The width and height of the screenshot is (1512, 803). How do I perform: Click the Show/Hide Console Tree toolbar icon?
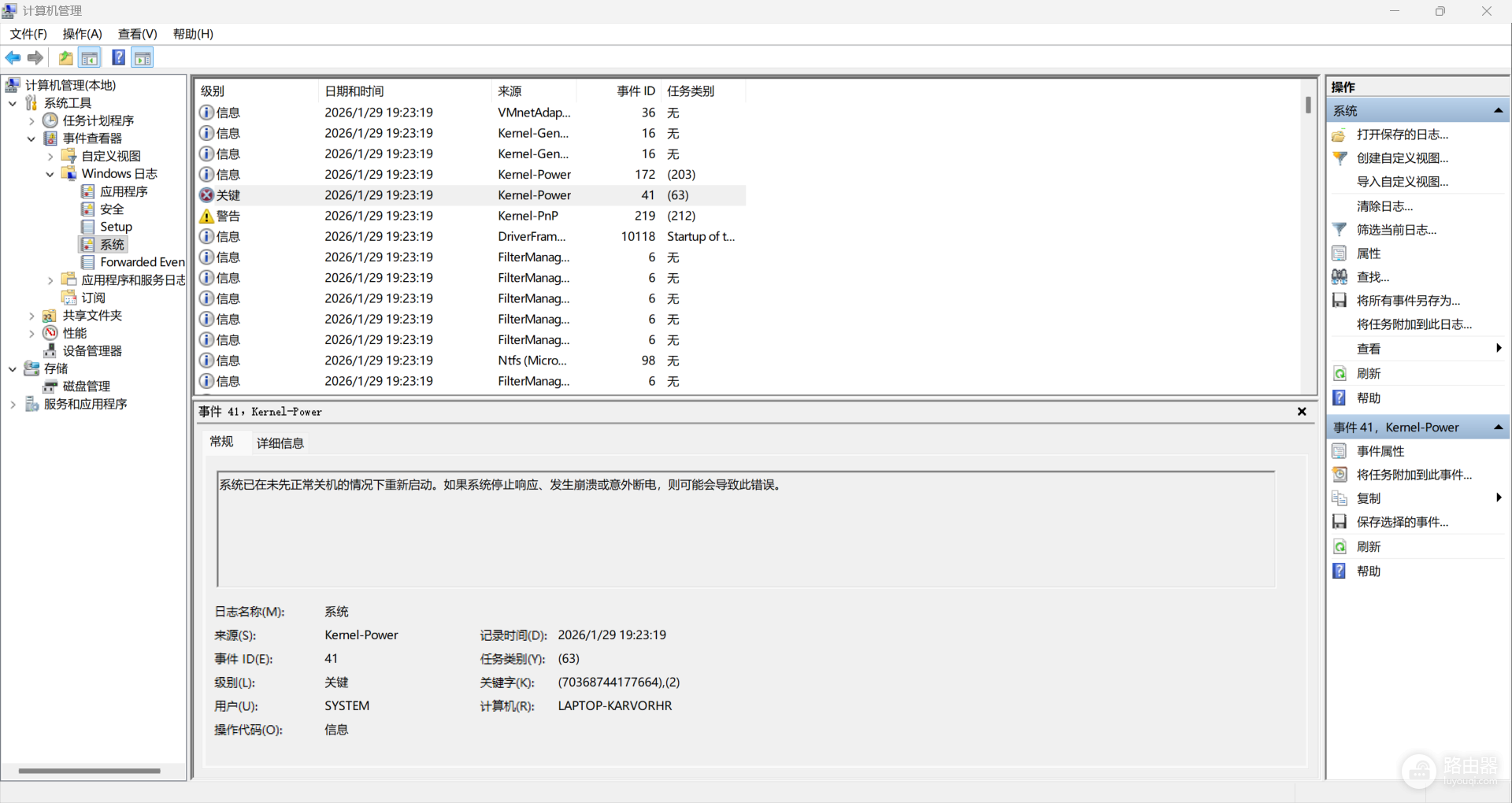pyautogui.click(x=90, y=57)
